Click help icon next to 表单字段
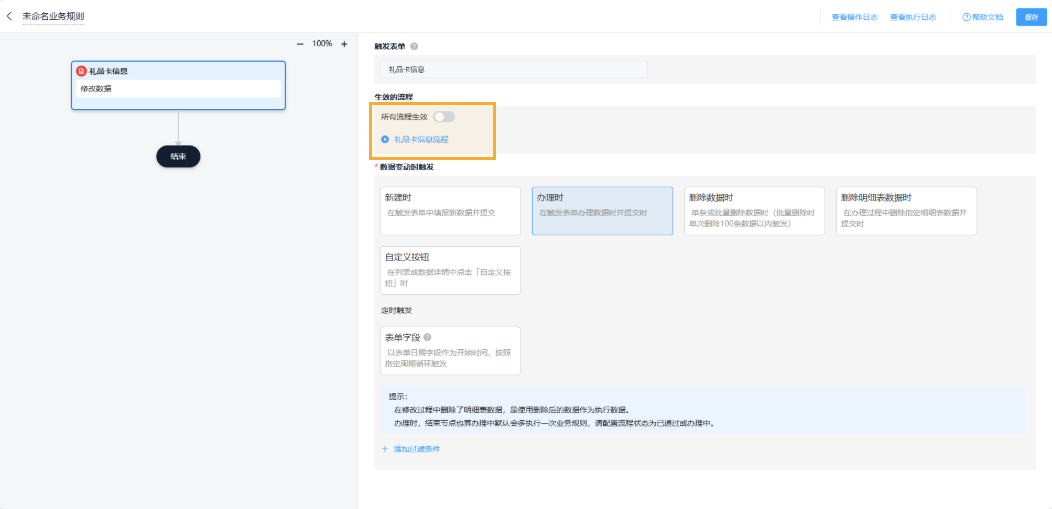1052x509 pixels. pos(427,338)
